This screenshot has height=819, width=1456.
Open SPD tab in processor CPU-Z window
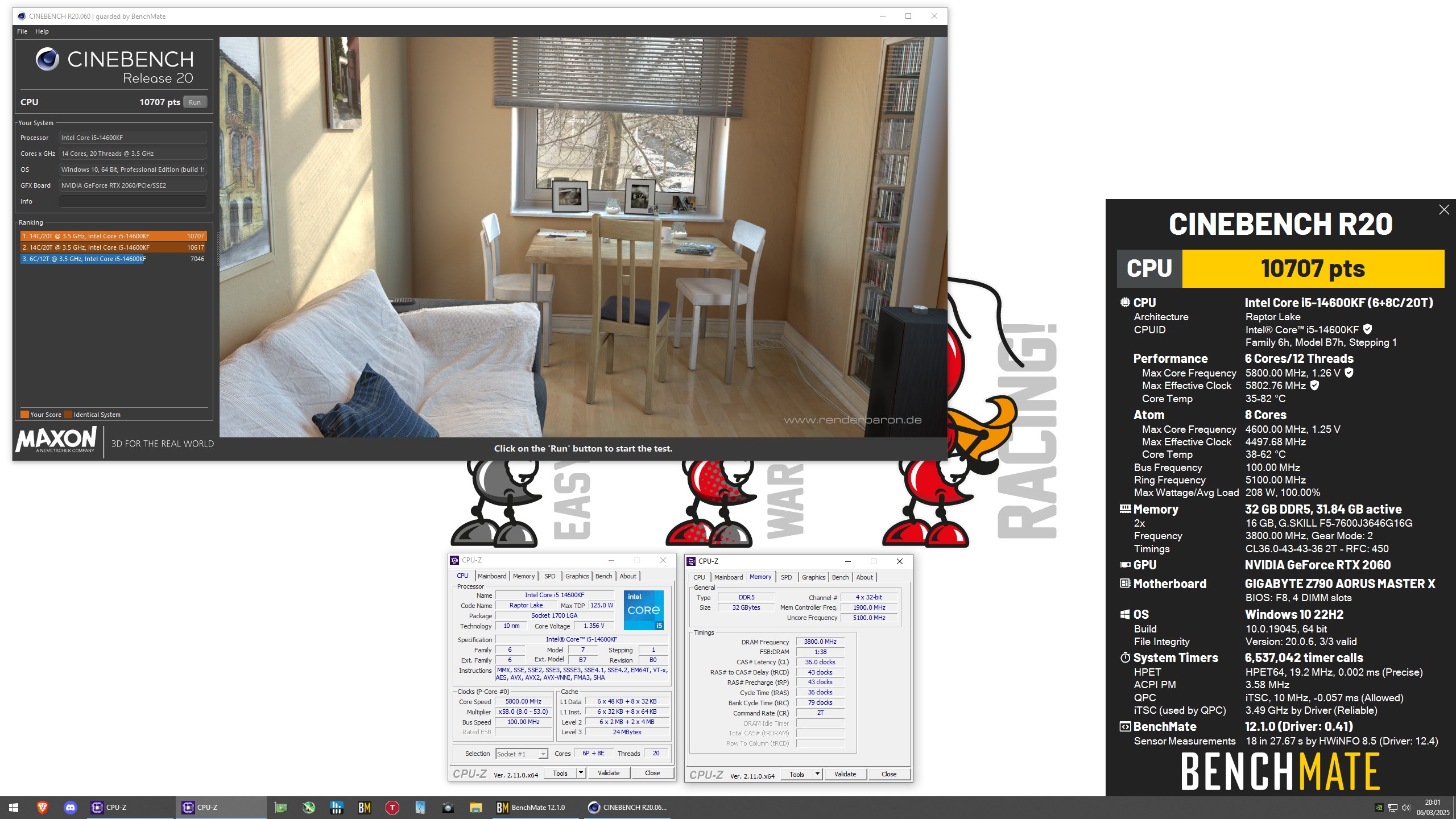coord(550,576)
